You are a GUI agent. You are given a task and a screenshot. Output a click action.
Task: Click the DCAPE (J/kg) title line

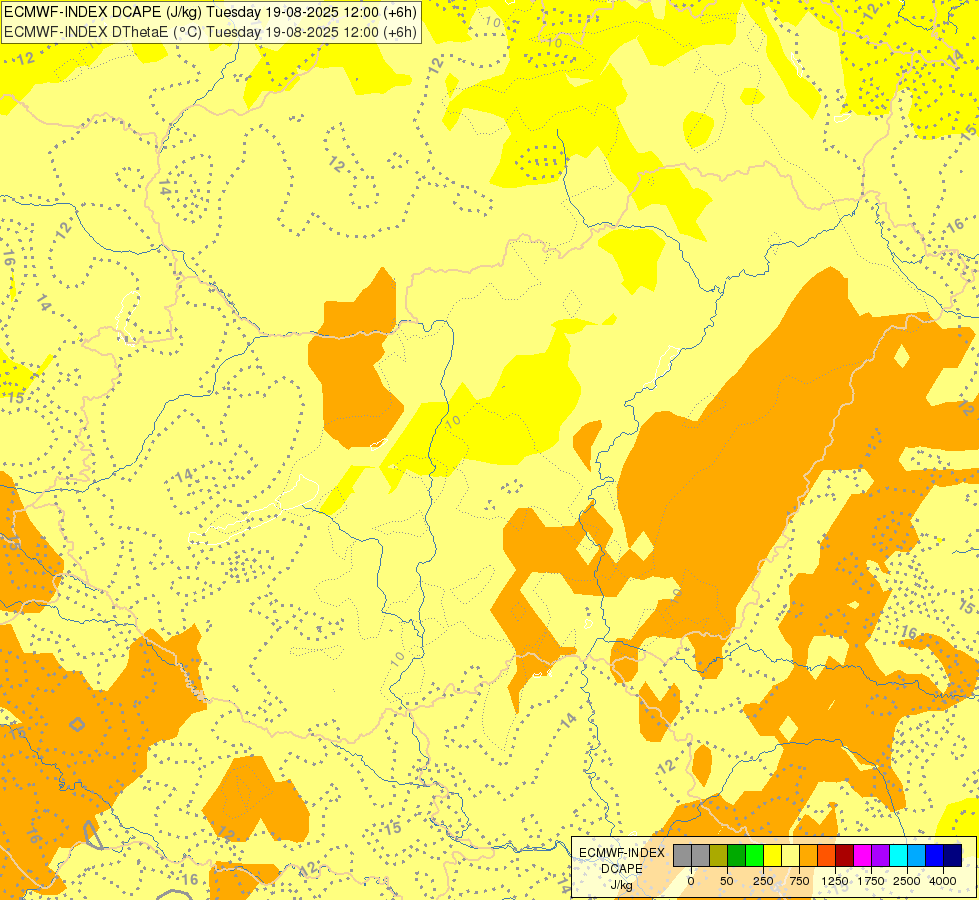point(210,11)
